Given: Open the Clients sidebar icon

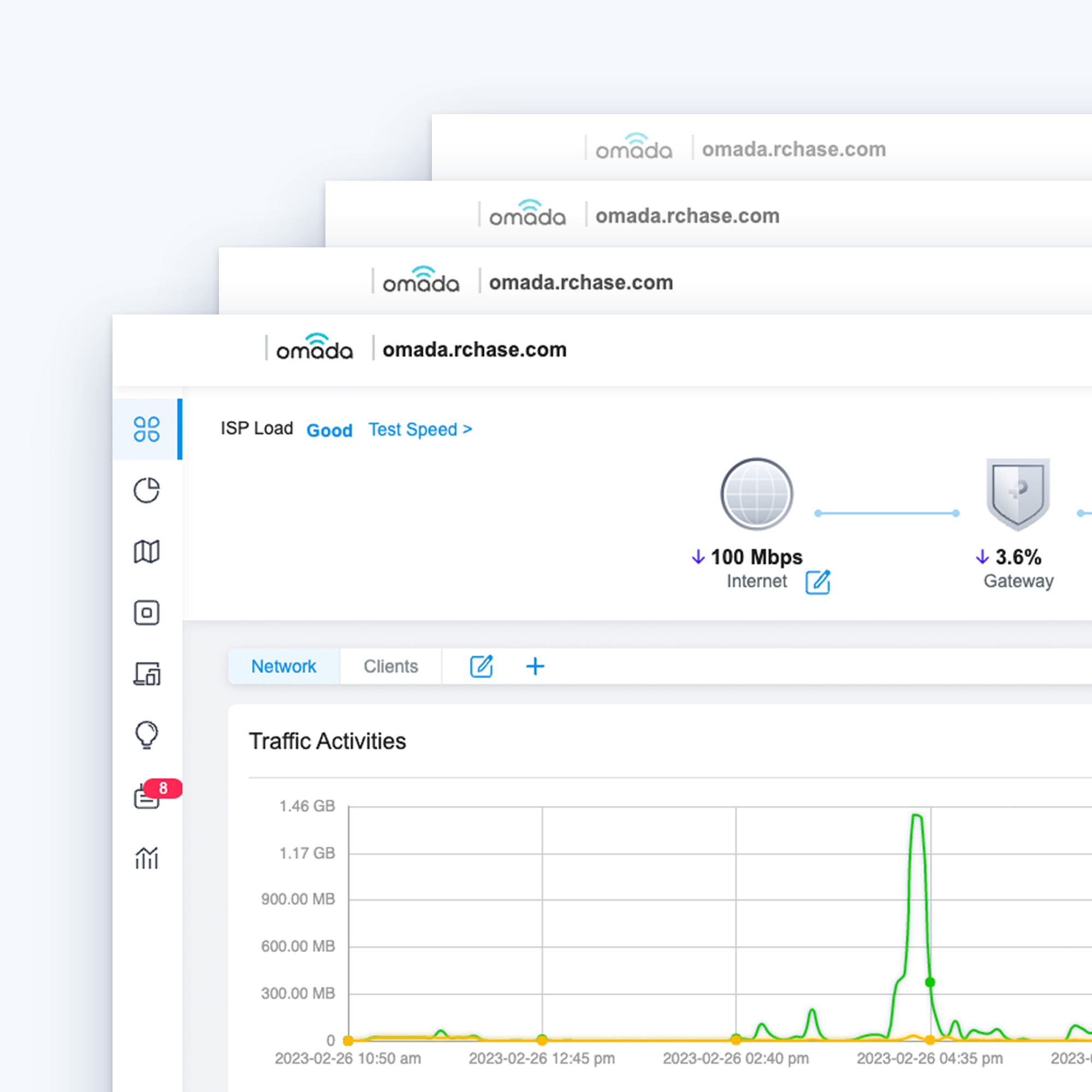Looking at the screenshot, I should pos(146,674).
